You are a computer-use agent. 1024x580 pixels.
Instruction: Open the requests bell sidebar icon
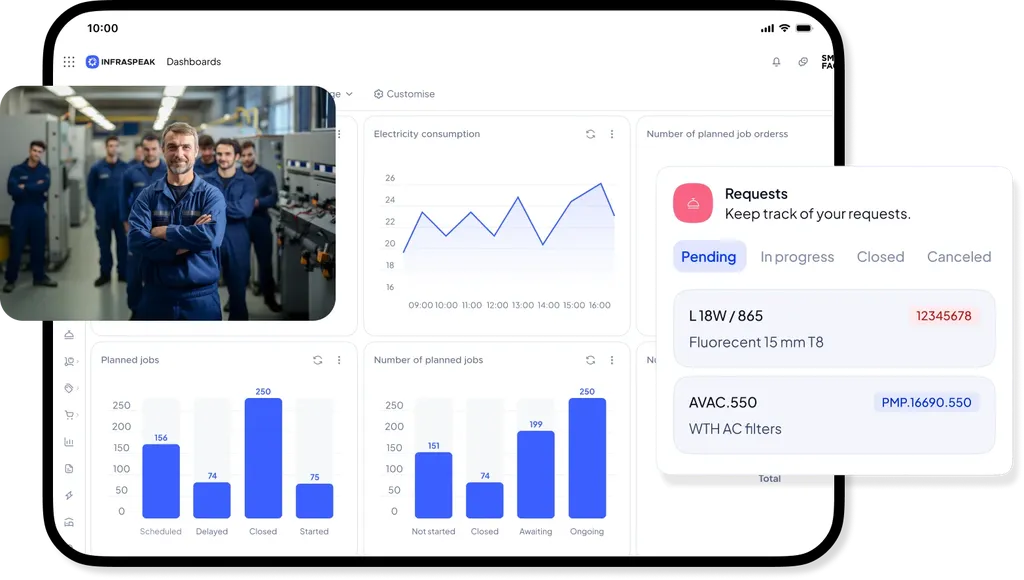point(69,335)
